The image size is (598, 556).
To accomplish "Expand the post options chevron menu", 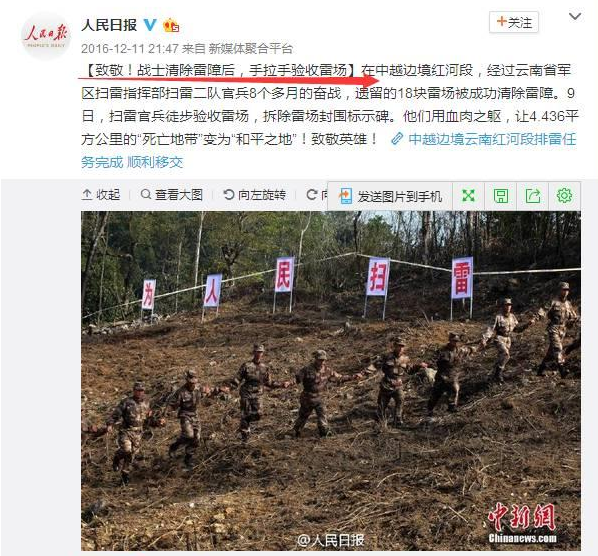I will [575, 16].
